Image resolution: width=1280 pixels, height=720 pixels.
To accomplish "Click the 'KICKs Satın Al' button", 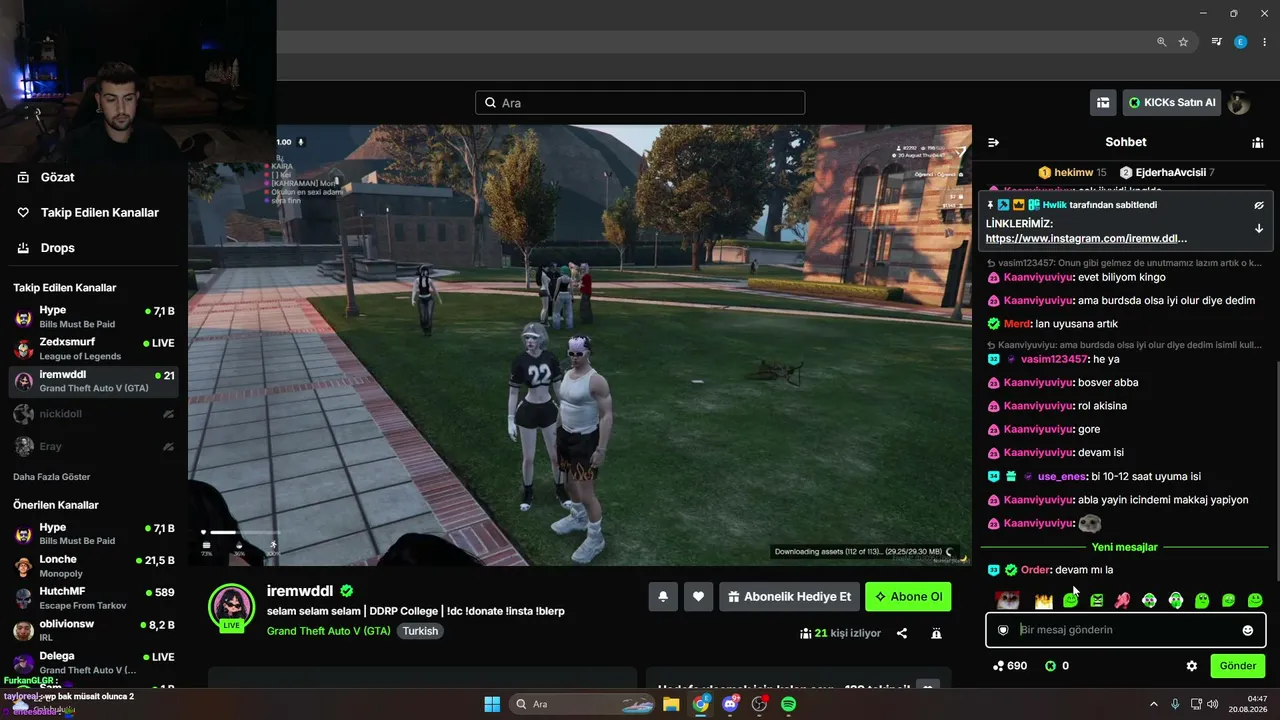I will (1171, 102).
